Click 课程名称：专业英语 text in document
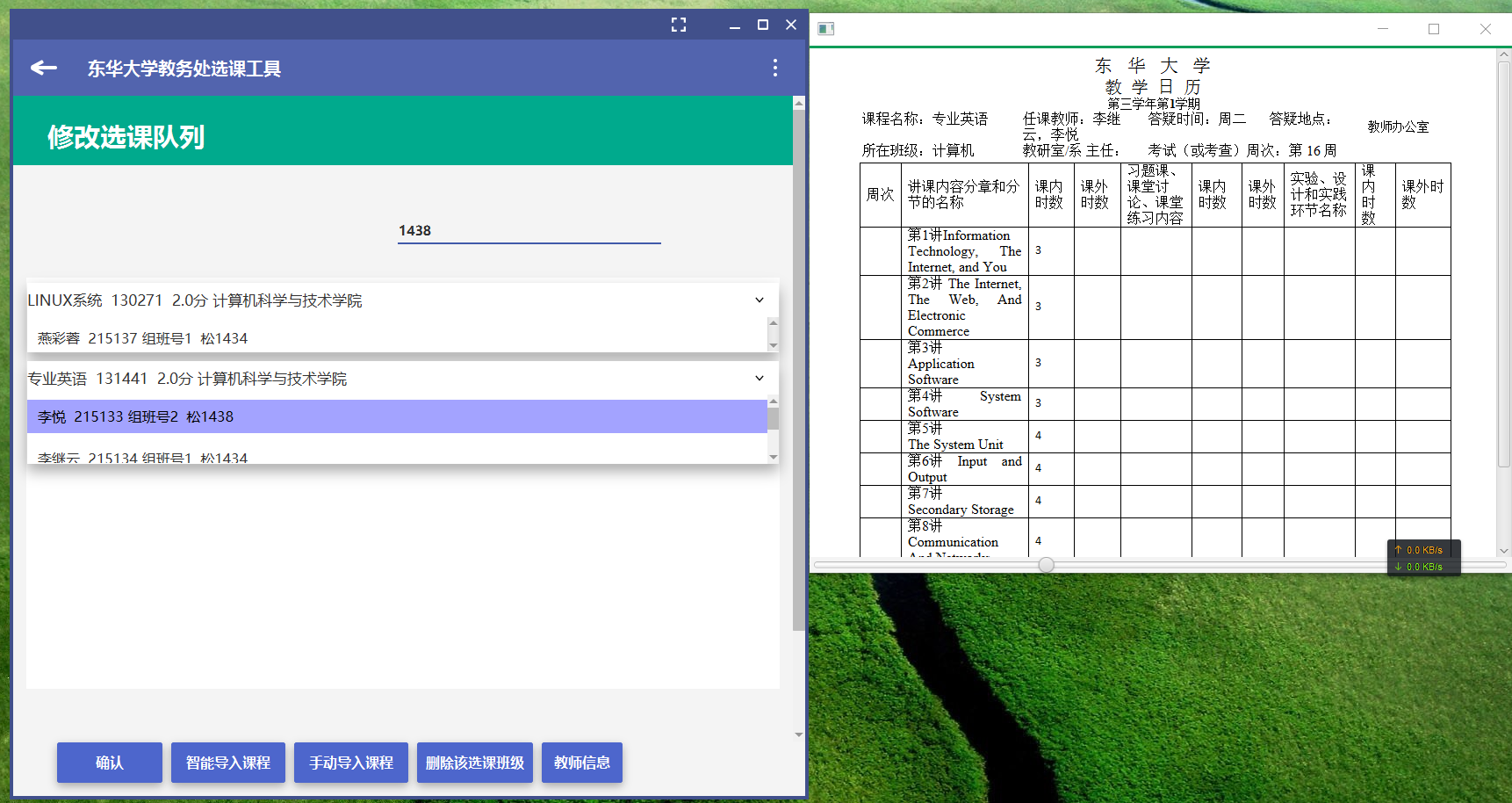 925,119
